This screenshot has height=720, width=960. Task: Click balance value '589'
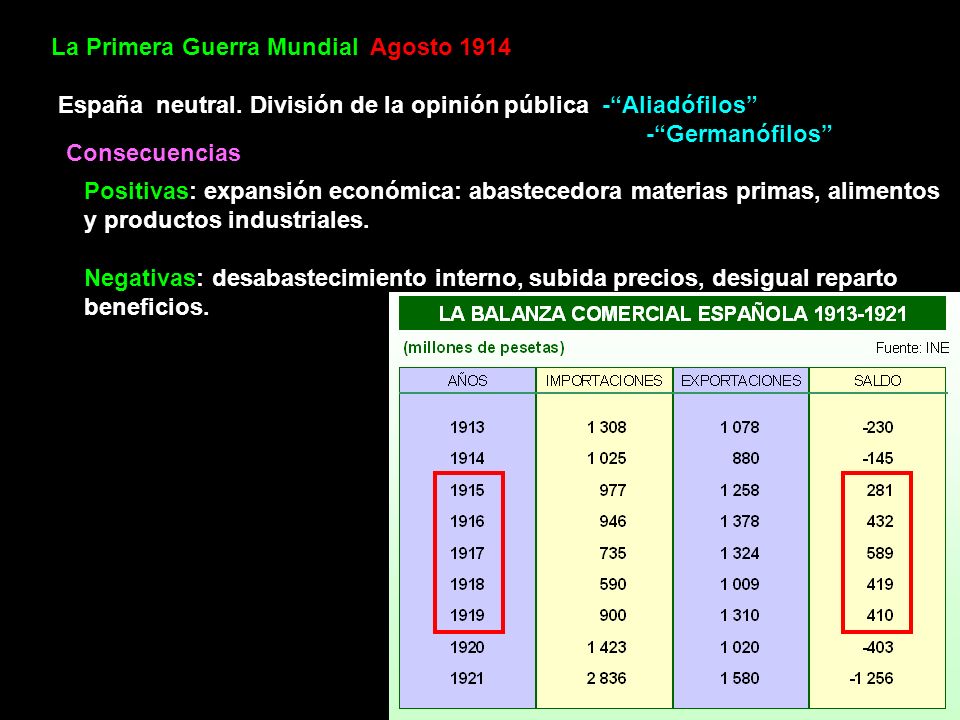pos(880,553)
